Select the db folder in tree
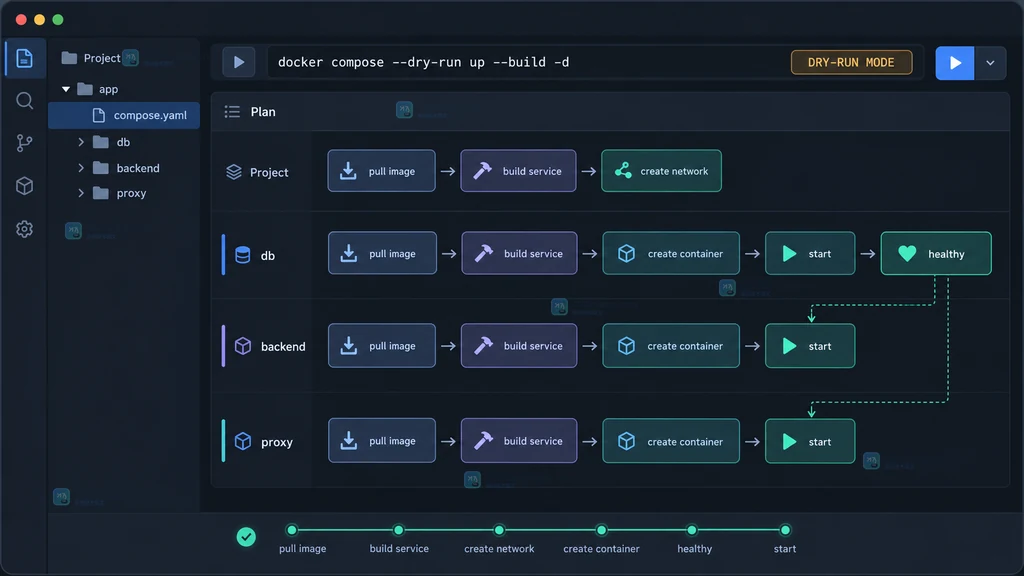Viewport: 1024px width, 576px height. 124,142
